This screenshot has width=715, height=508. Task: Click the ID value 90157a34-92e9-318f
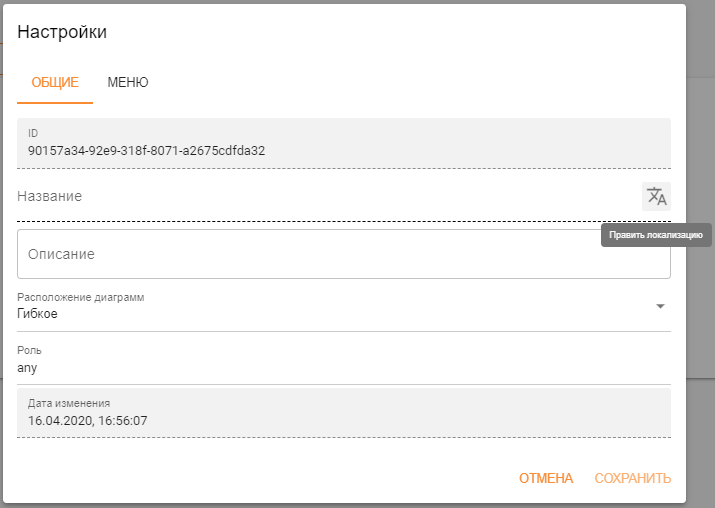(x=146, y=151)
